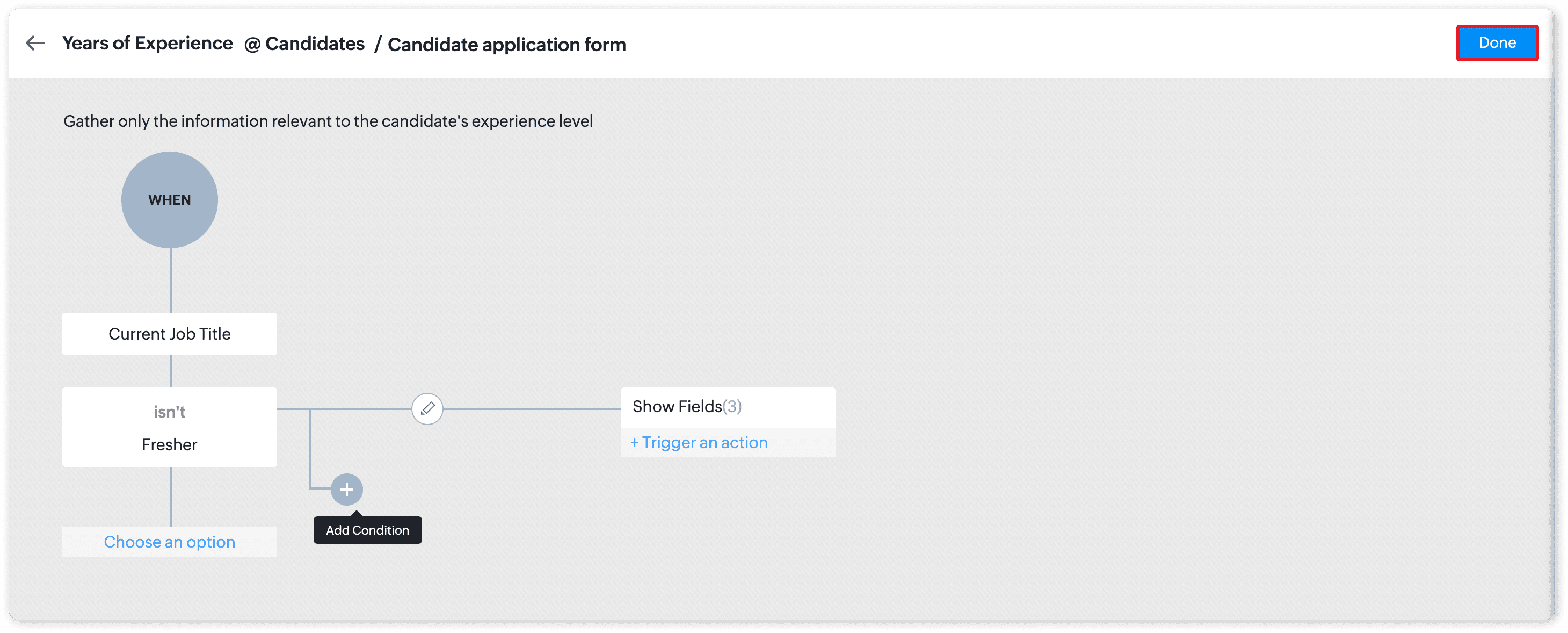
Task: Click the @ symbol before Candidates
Action: coord(252,45)
